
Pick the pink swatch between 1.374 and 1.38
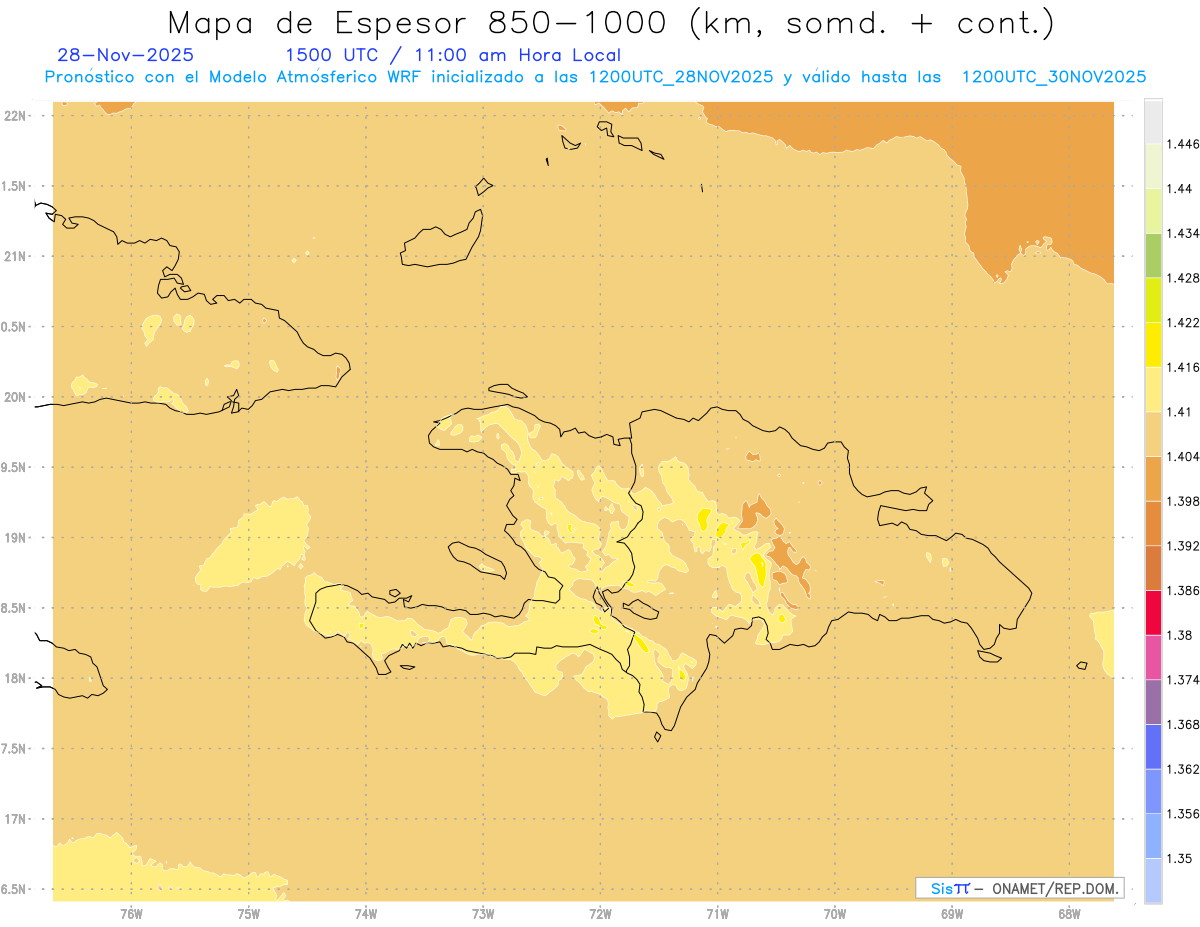[x=1153, y=657]
